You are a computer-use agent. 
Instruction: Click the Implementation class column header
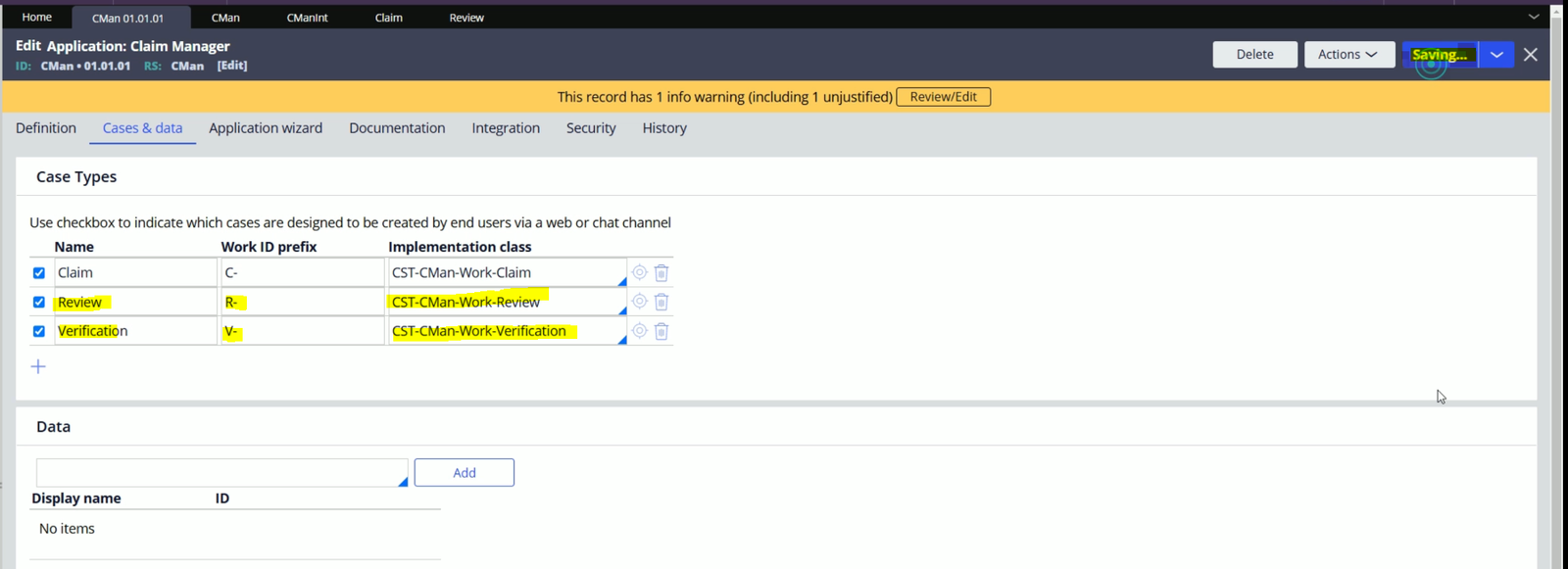[460, 247]
